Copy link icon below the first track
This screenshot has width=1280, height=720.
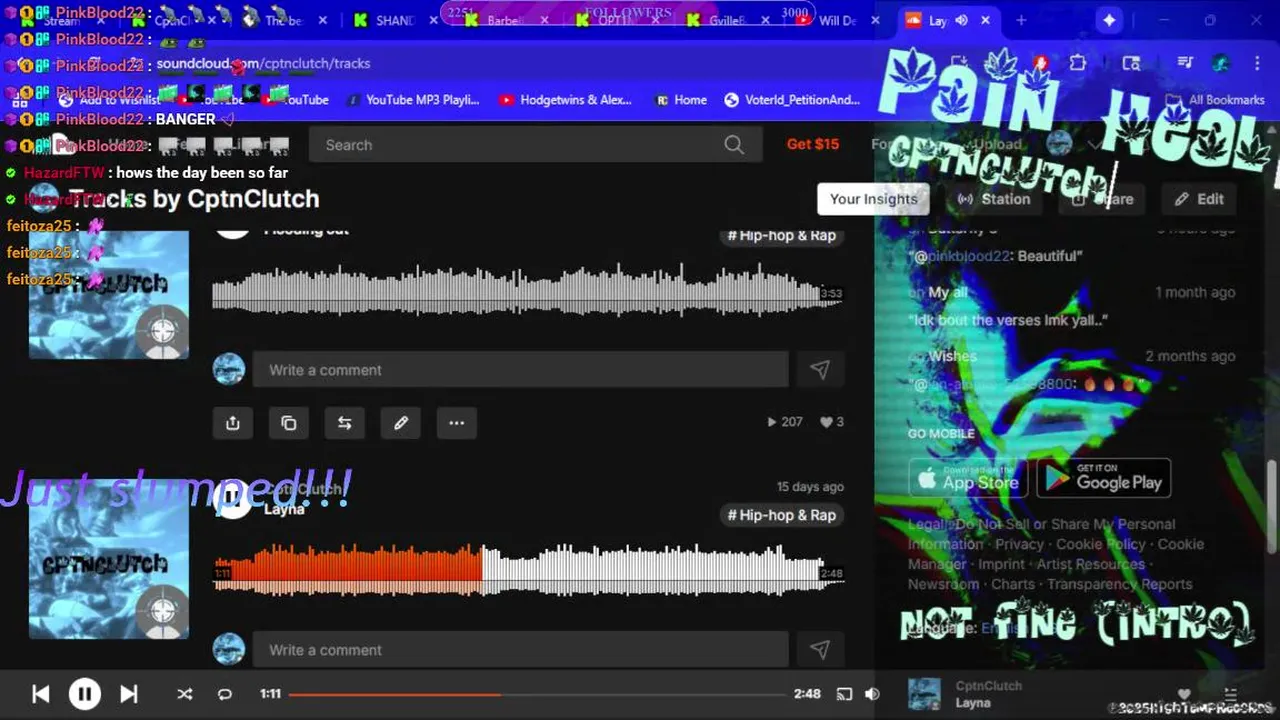pos(289,423)
